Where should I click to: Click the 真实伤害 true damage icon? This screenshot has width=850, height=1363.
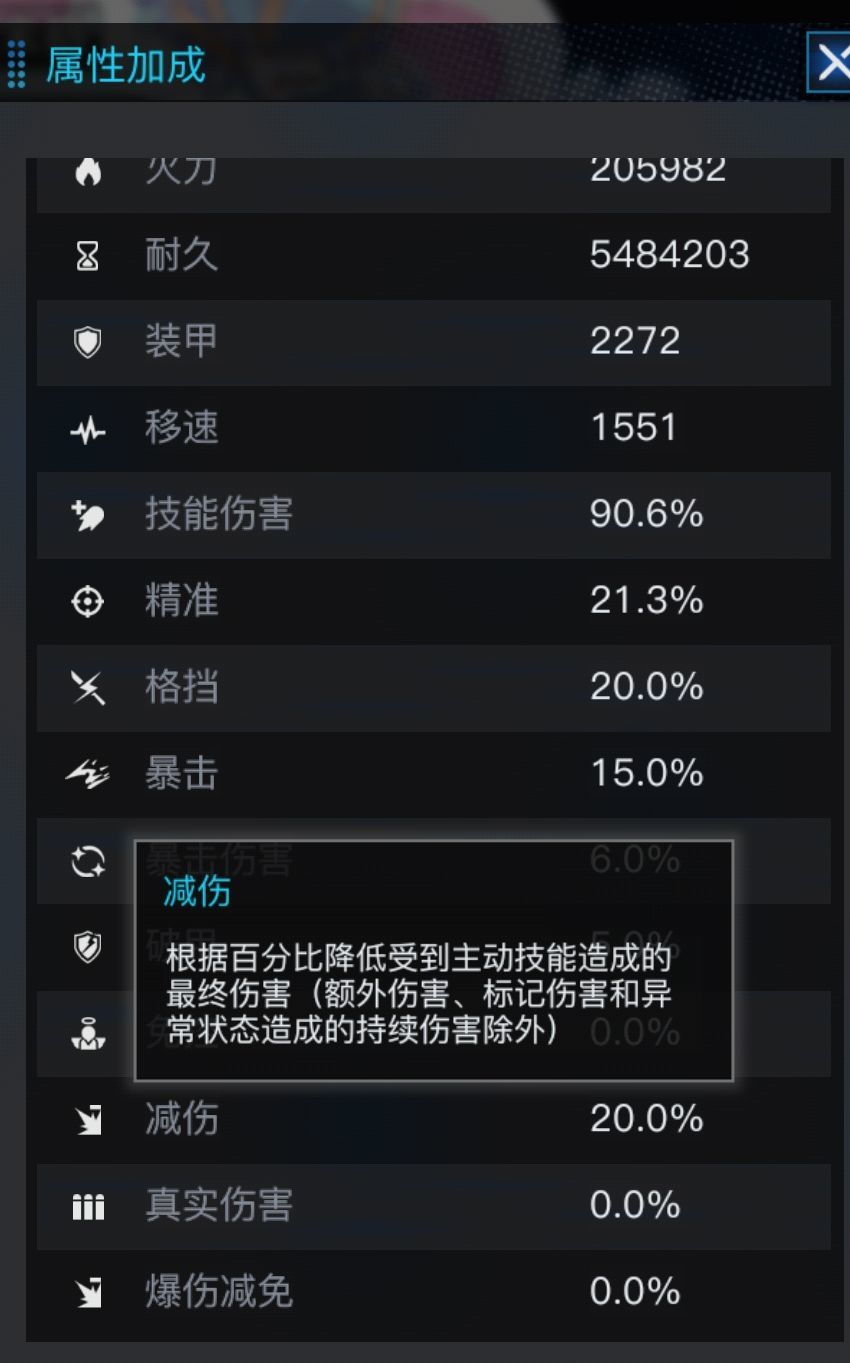[x=88, y=1207]
